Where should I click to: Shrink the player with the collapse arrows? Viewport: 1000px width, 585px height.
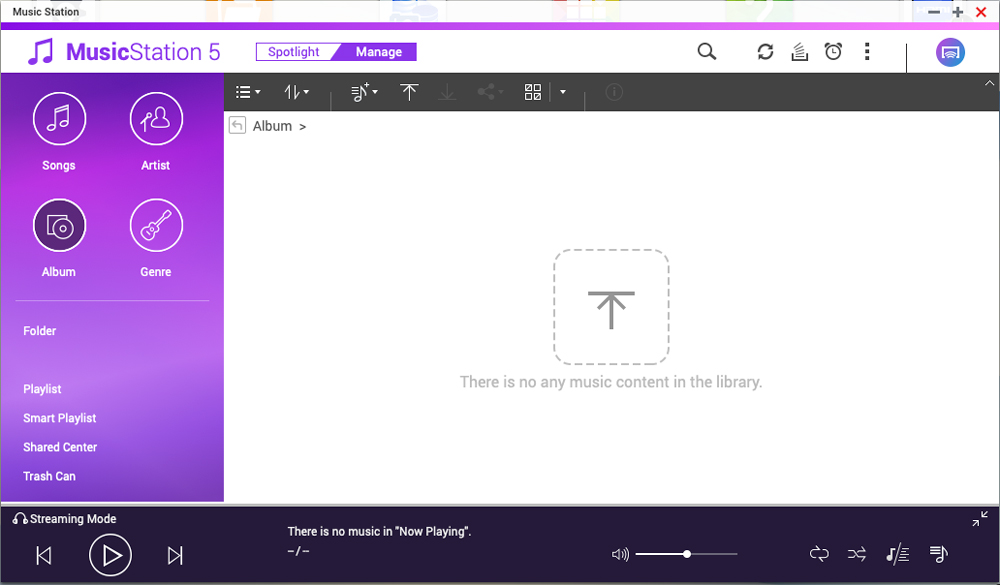(980, 519)
